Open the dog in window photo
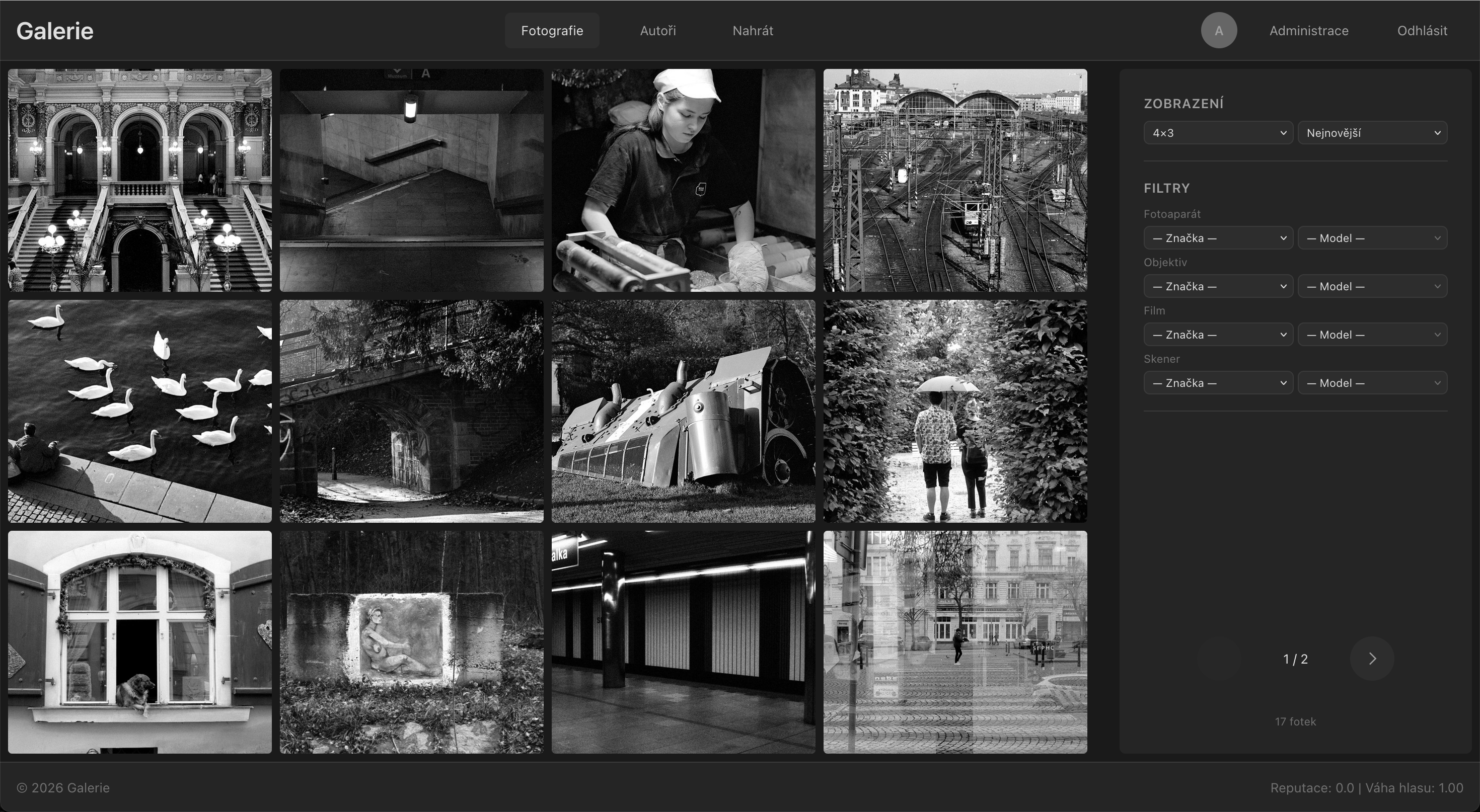This screenshot has height=812, width=1480. click(139, 641)
